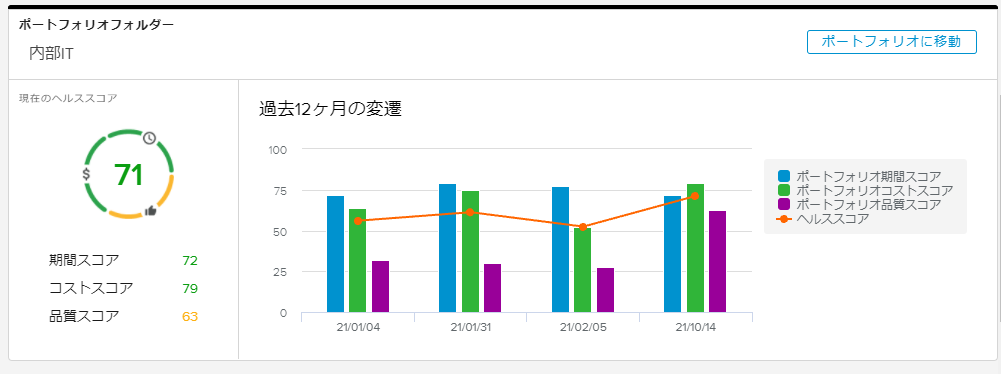This screenshot has height=374, width=1001.
Task: Toggle ヘルススコア line legend entry
Action: (824, 219)
